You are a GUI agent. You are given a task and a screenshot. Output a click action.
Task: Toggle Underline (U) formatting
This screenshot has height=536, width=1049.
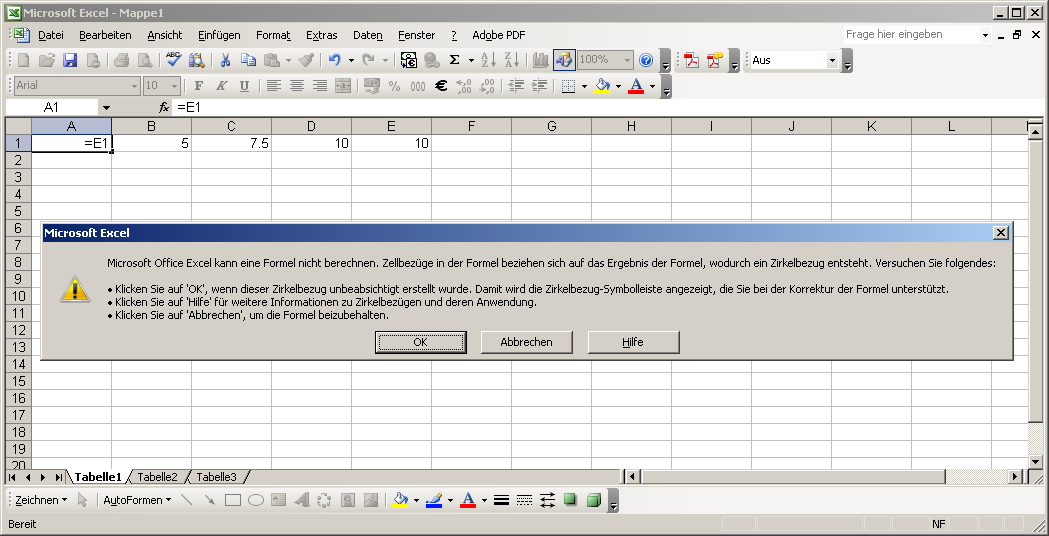(244, 86)
